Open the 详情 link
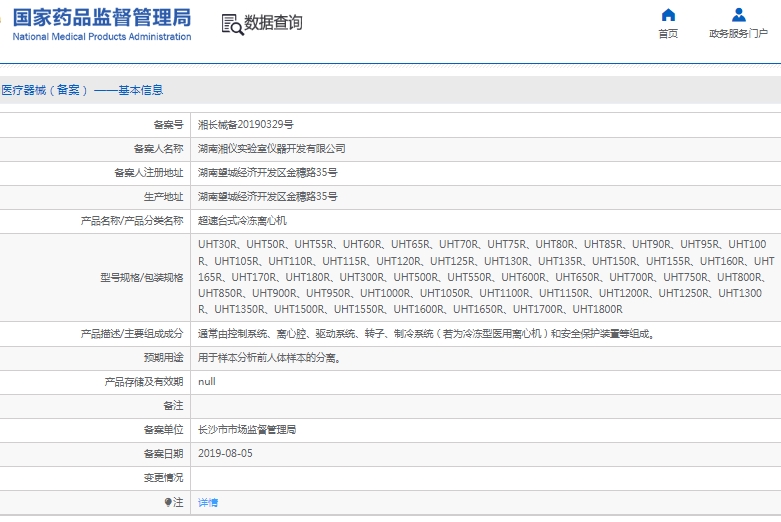Viewport: 781px width, 522px height. 208,502
